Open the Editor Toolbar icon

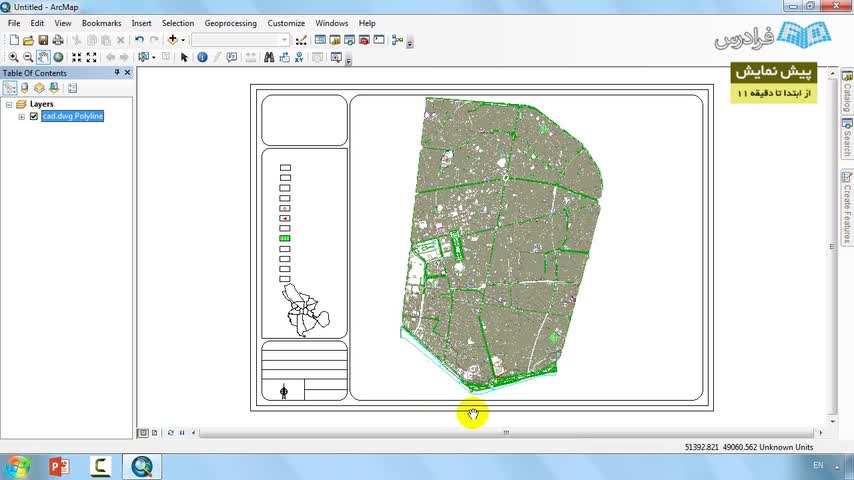(302, 40)
